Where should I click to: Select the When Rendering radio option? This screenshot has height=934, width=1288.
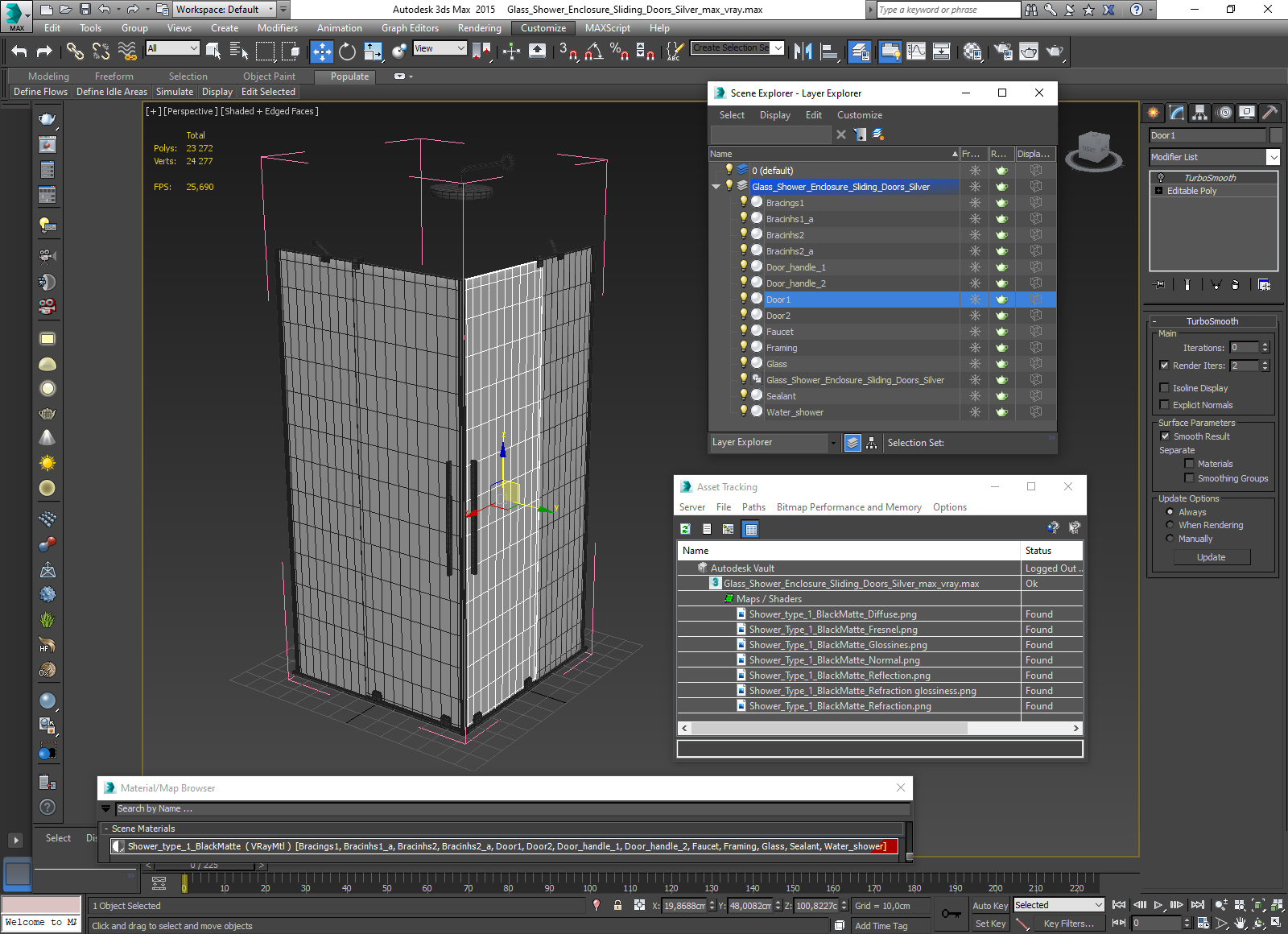[x=1170, y=525]
